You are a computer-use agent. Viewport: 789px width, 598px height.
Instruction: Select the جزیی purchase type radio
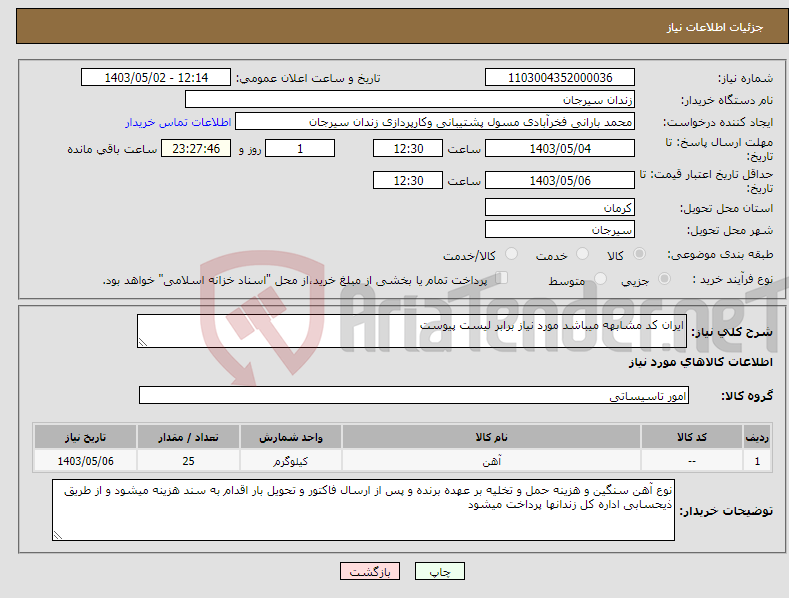coord(664,279)
